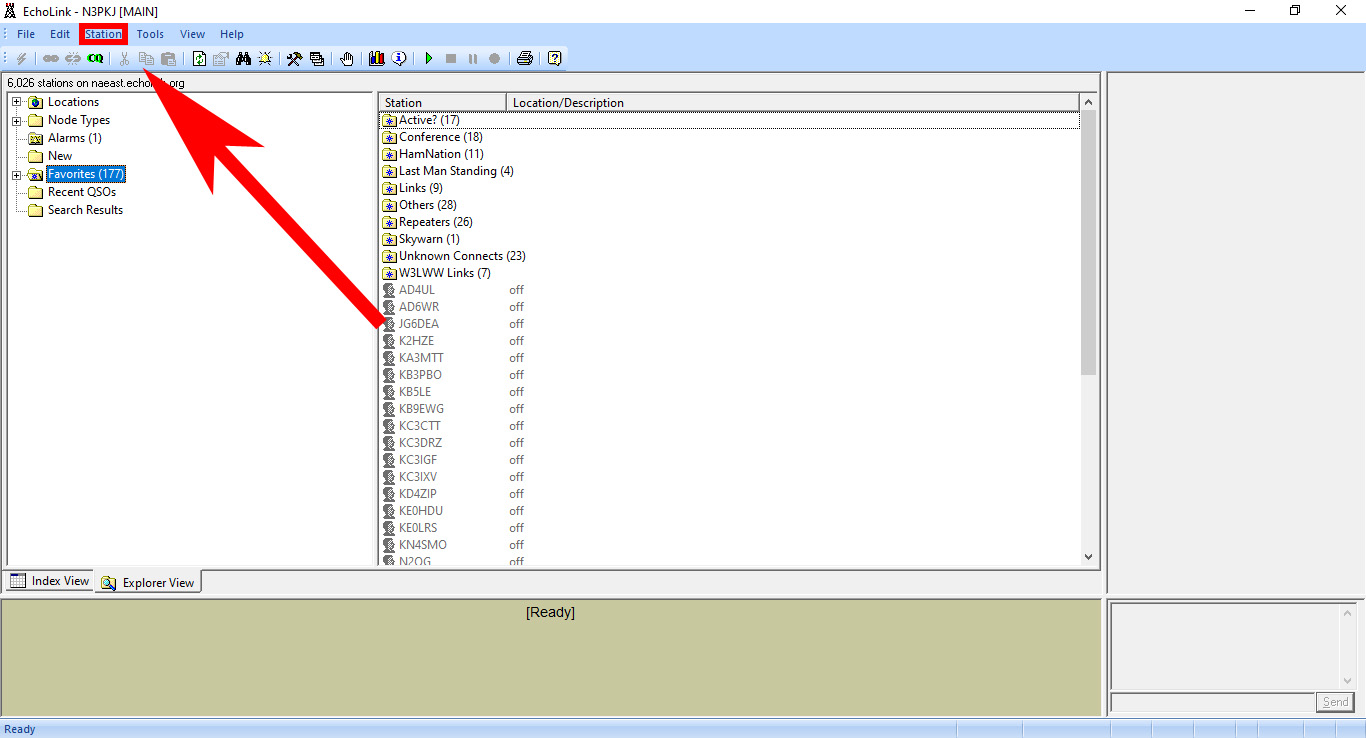
Task: Open the Help menu
Action: pos(232,34)
